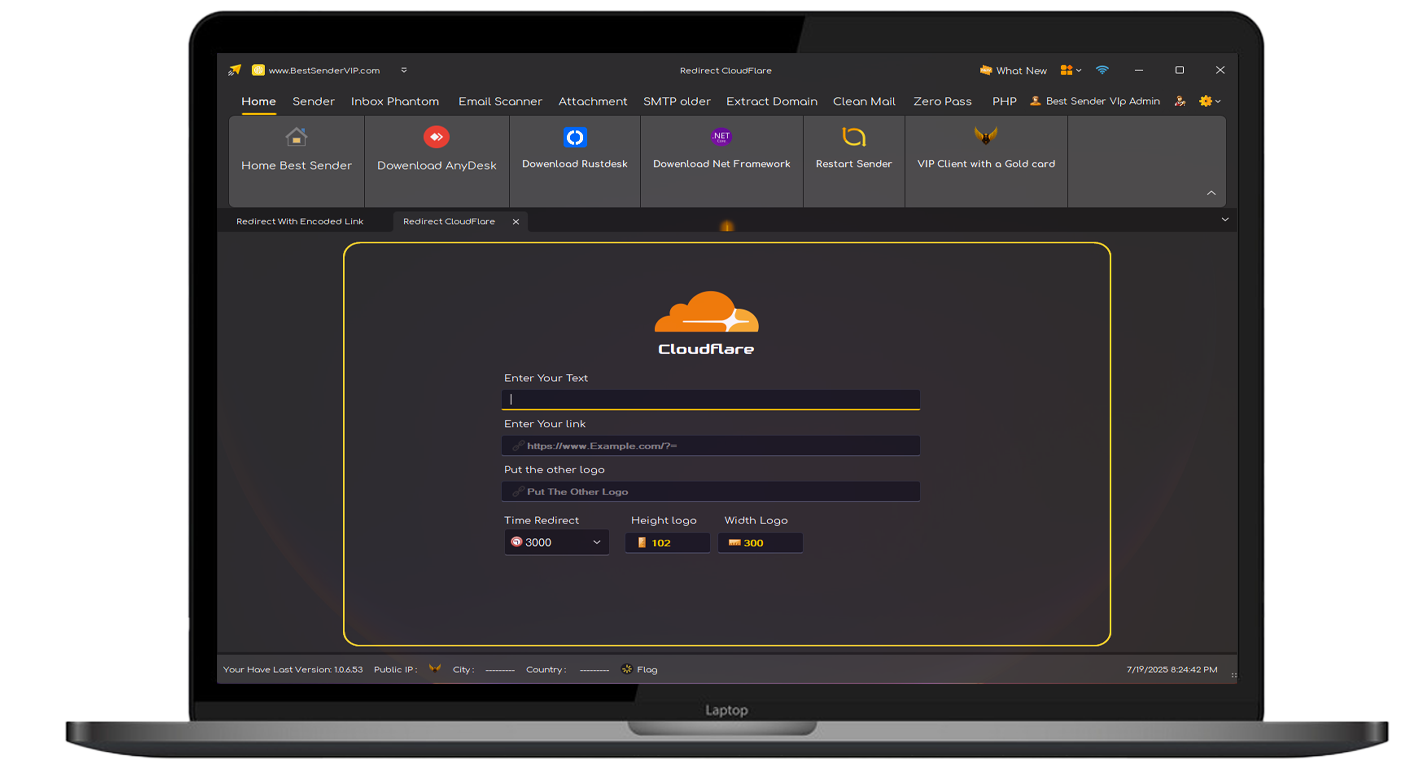The height and width of the screenshot is (780, 1424).
Task: Switch to the Zero Pass tab
Action: [942, 101]
